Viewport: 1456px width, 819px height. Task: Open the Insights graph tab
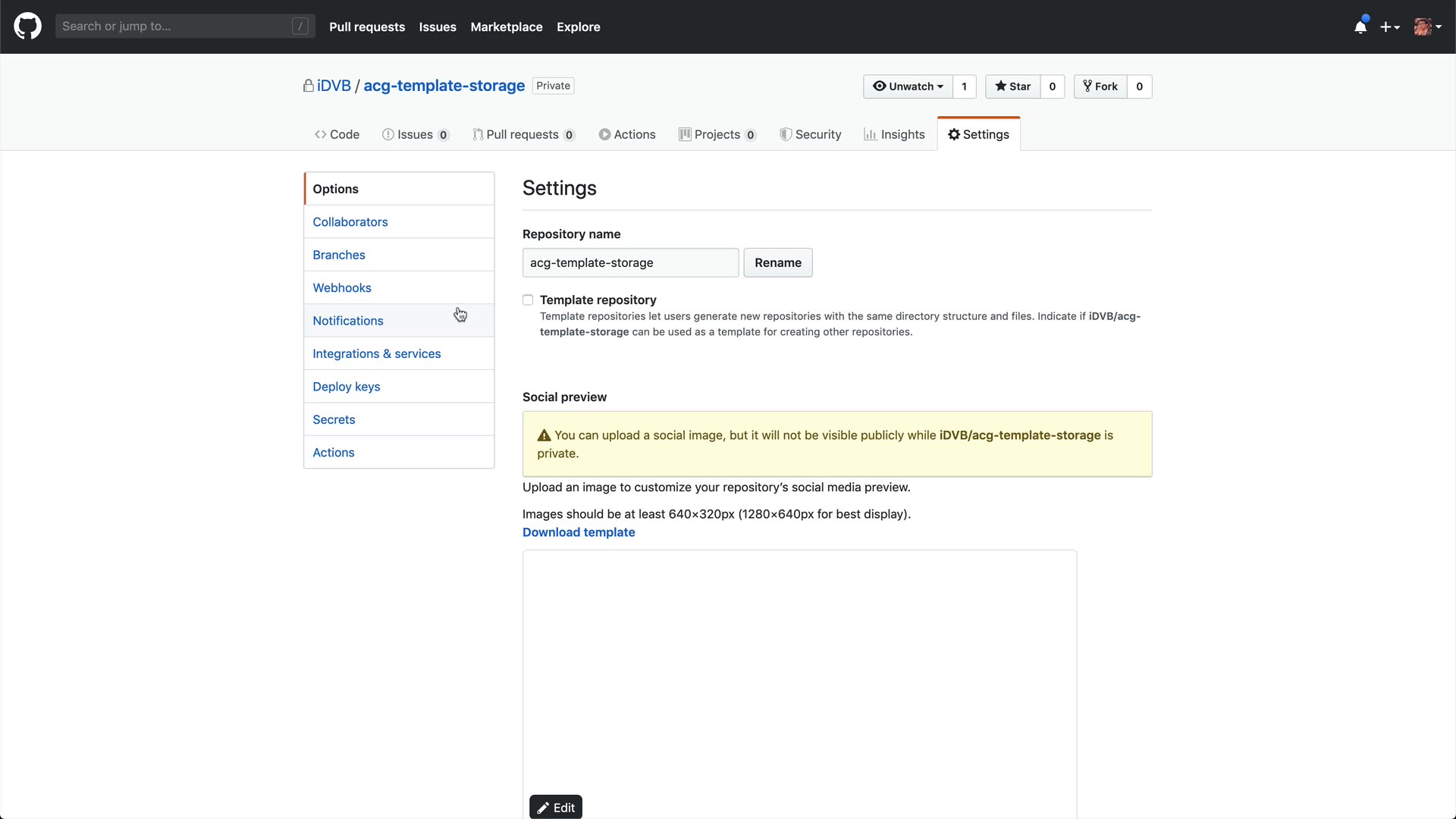pyautogui.click(x=893, y=134)
